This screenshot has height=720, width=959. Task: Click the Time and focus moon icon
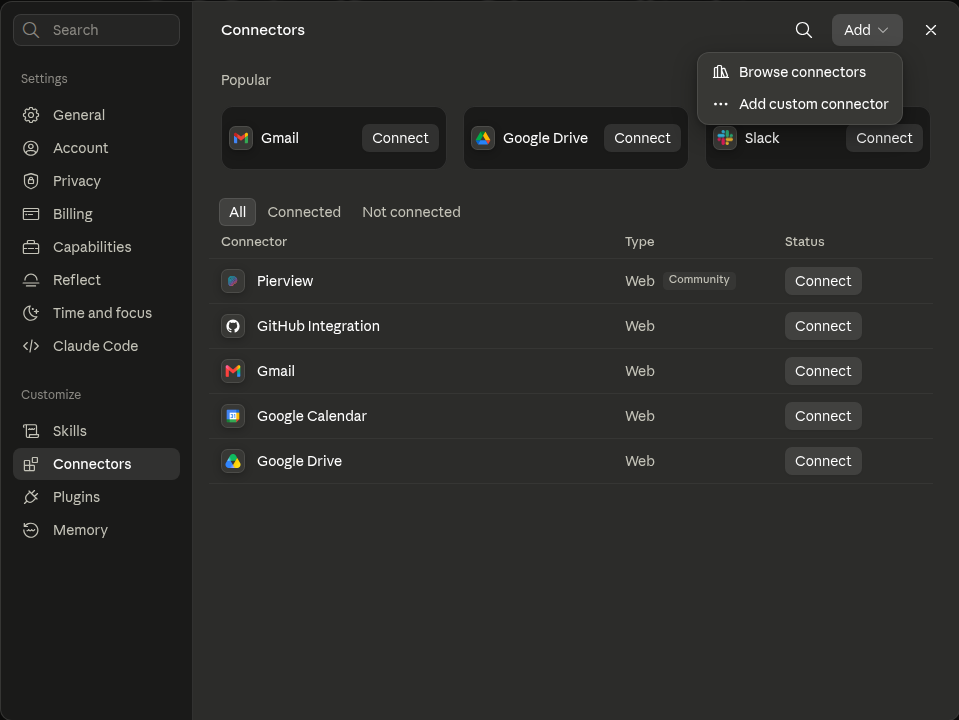tap(31, 313)
